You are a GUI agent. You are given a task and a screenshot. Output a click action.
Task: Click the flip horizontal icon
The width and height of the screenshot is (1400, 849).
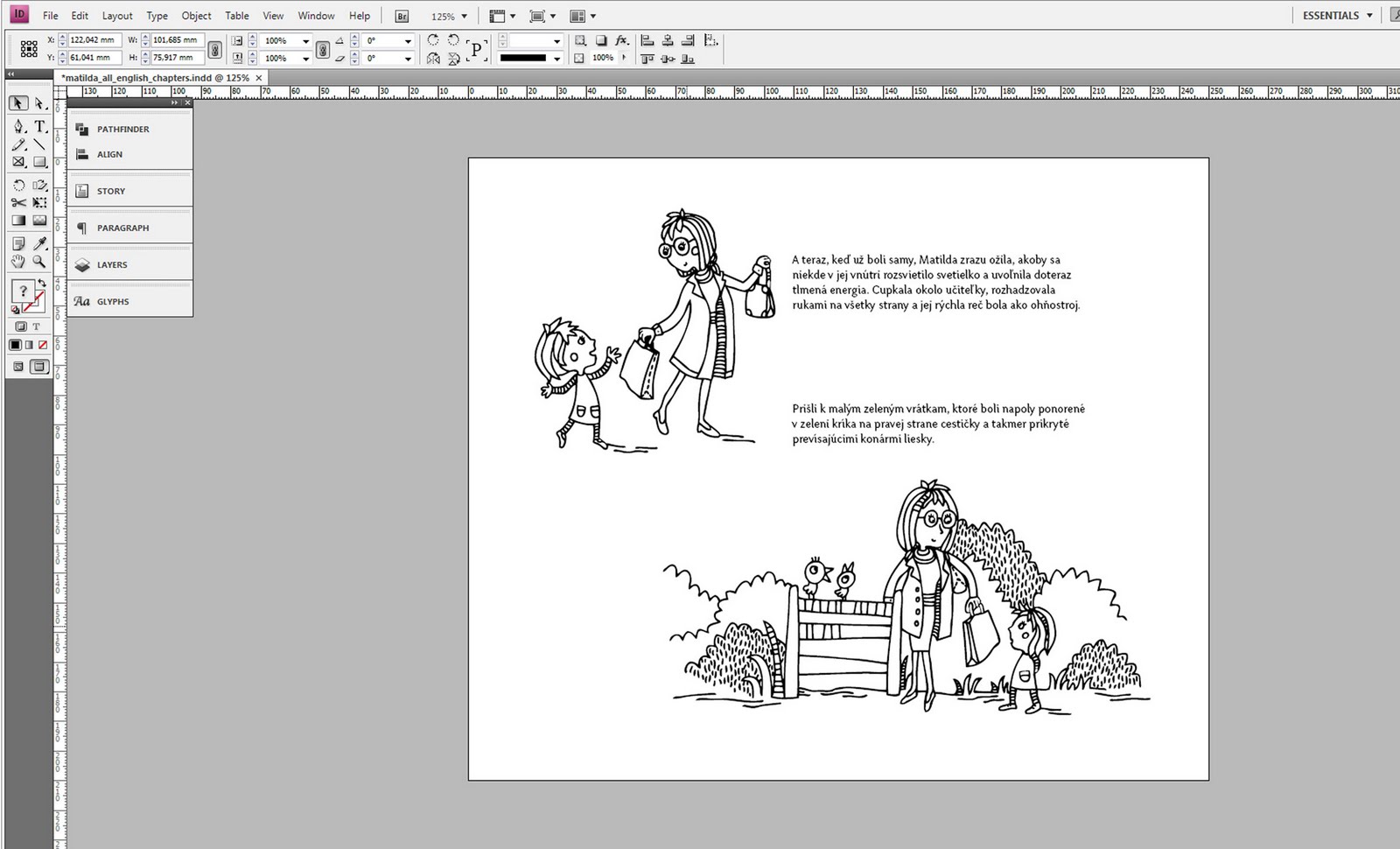click(x=433, y=59)
